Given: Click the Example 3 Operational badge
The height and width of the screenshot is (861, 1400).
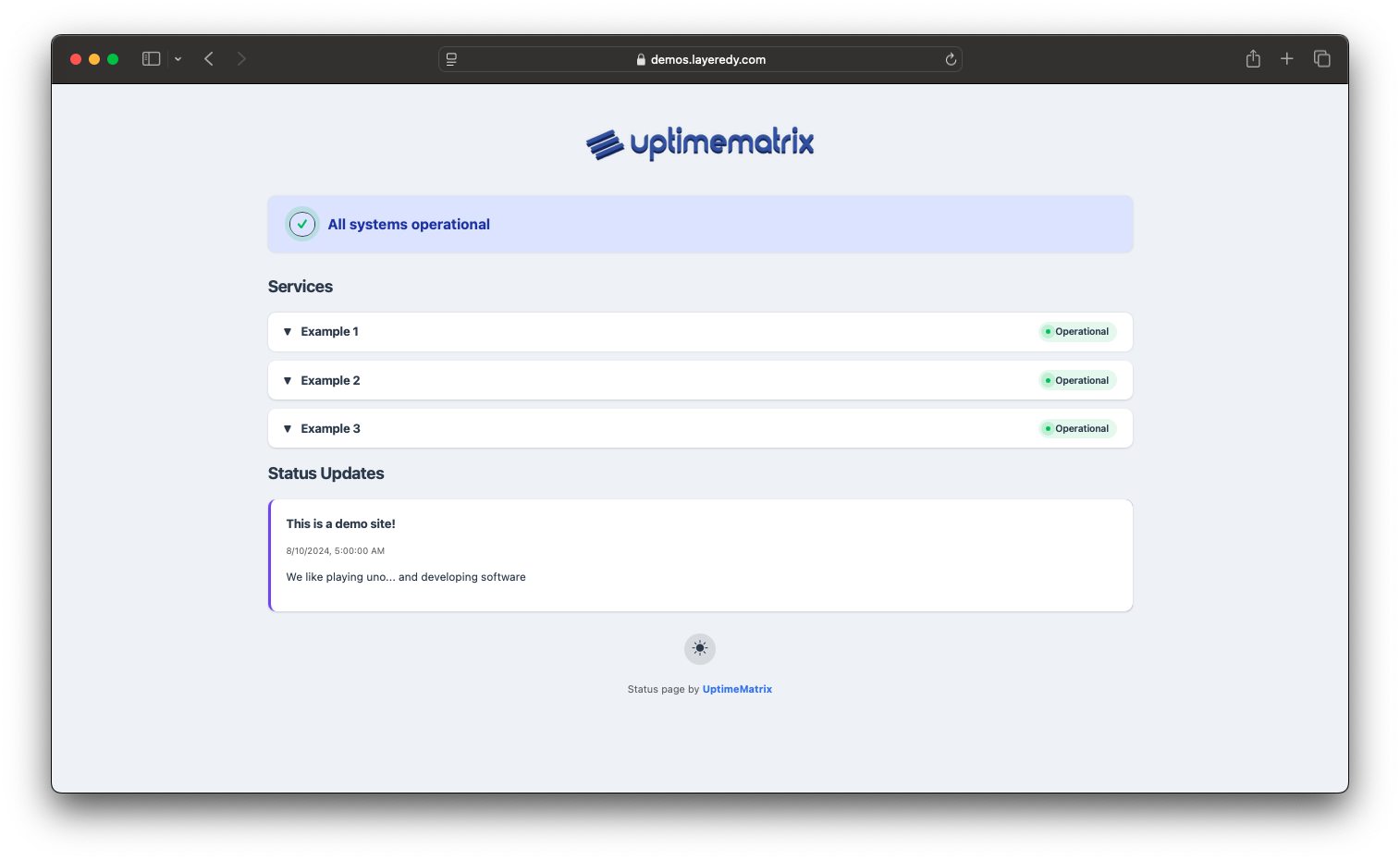Looking at the screenshot, I should tap(1077, 429).
